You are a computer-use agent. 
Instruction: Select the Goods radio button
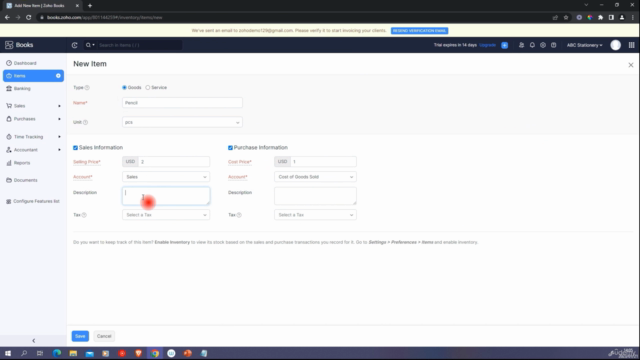tap(124, 88)
